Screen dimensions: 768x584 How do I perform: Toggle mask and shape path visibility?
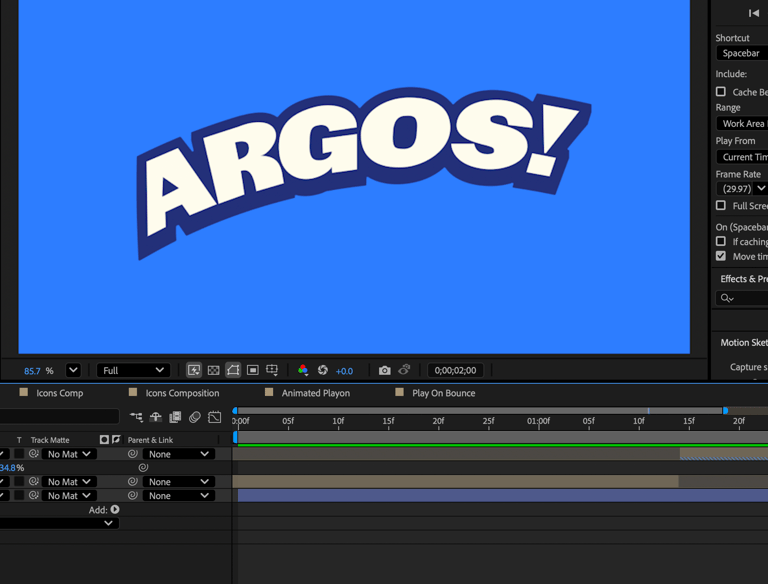(x=233, y=370)
